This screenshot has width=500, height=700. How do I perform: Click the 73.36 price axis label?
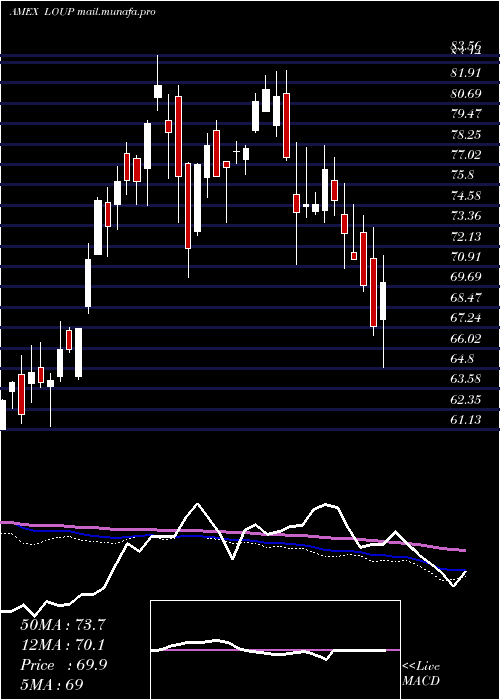click(x=466, y=216)
